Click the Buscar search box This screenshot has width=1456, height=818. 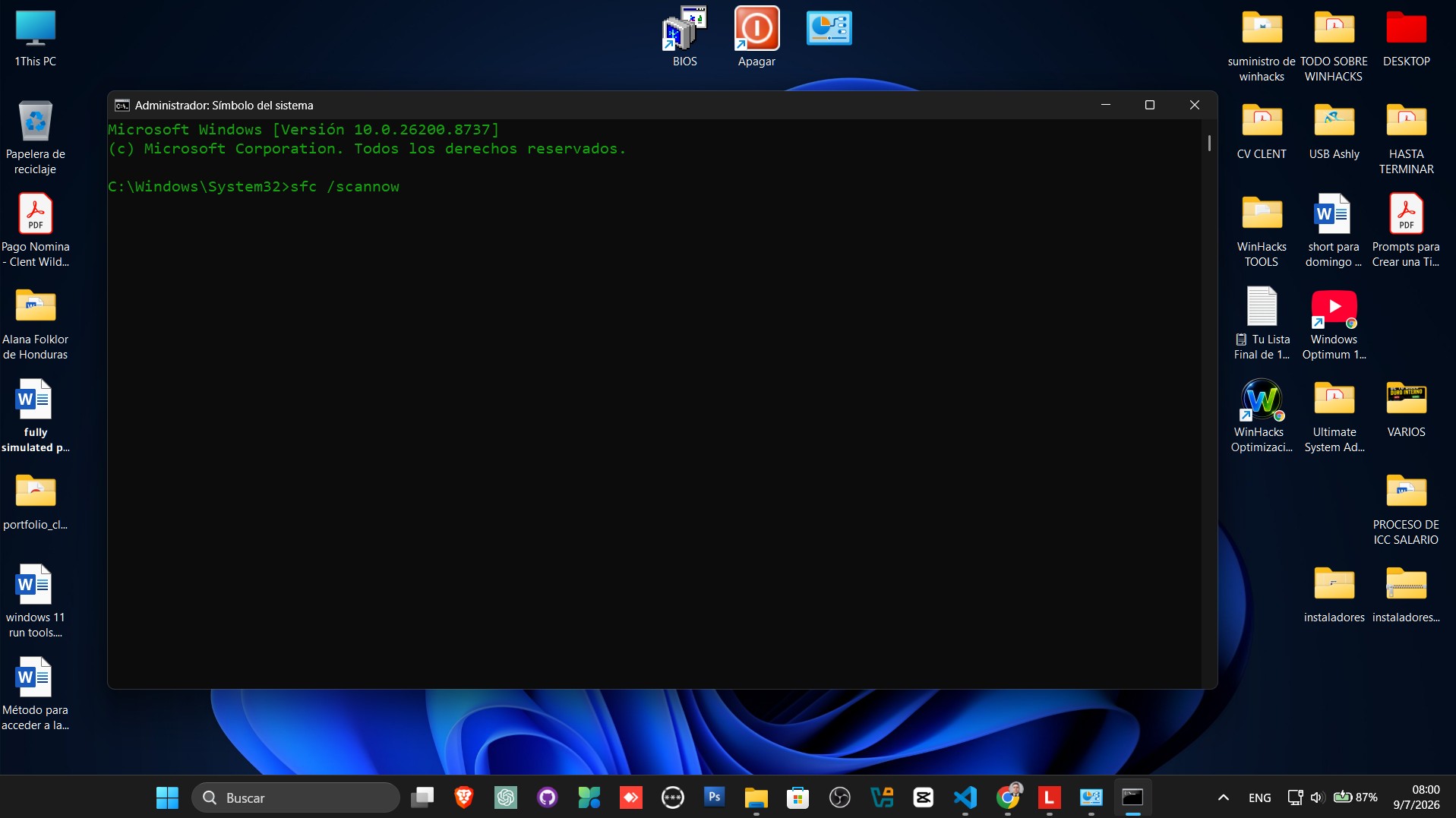tap(295, 797)
